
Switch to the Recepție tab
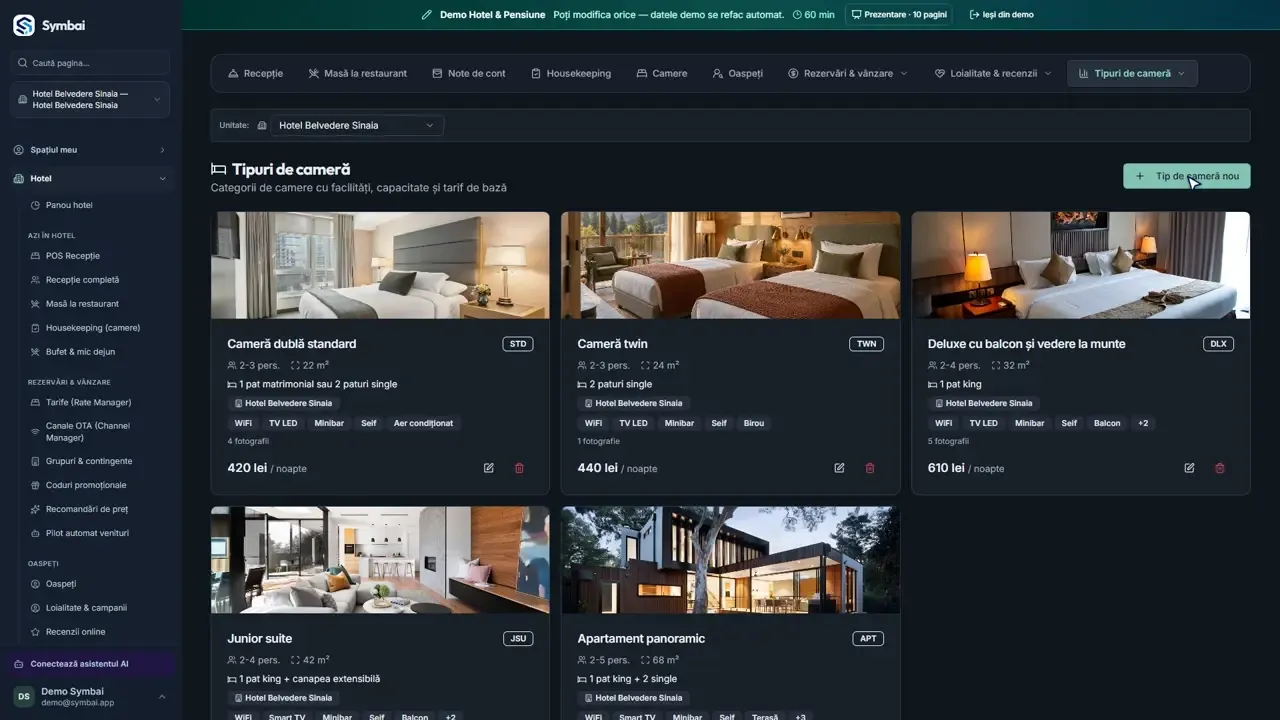coord(256,74)
